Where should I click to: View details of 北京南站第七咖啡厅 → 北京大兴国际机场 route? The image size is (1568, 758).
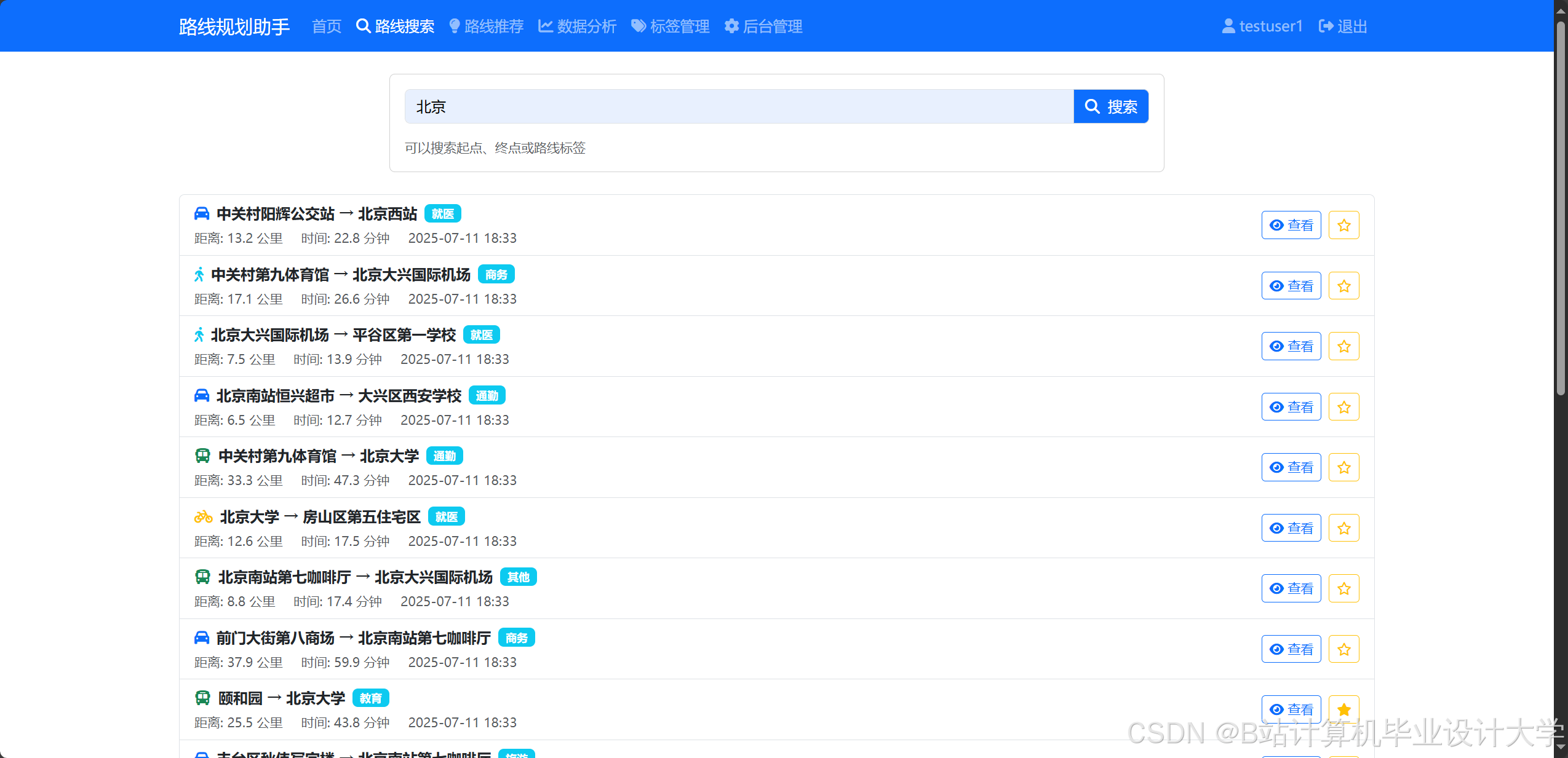1291,588
